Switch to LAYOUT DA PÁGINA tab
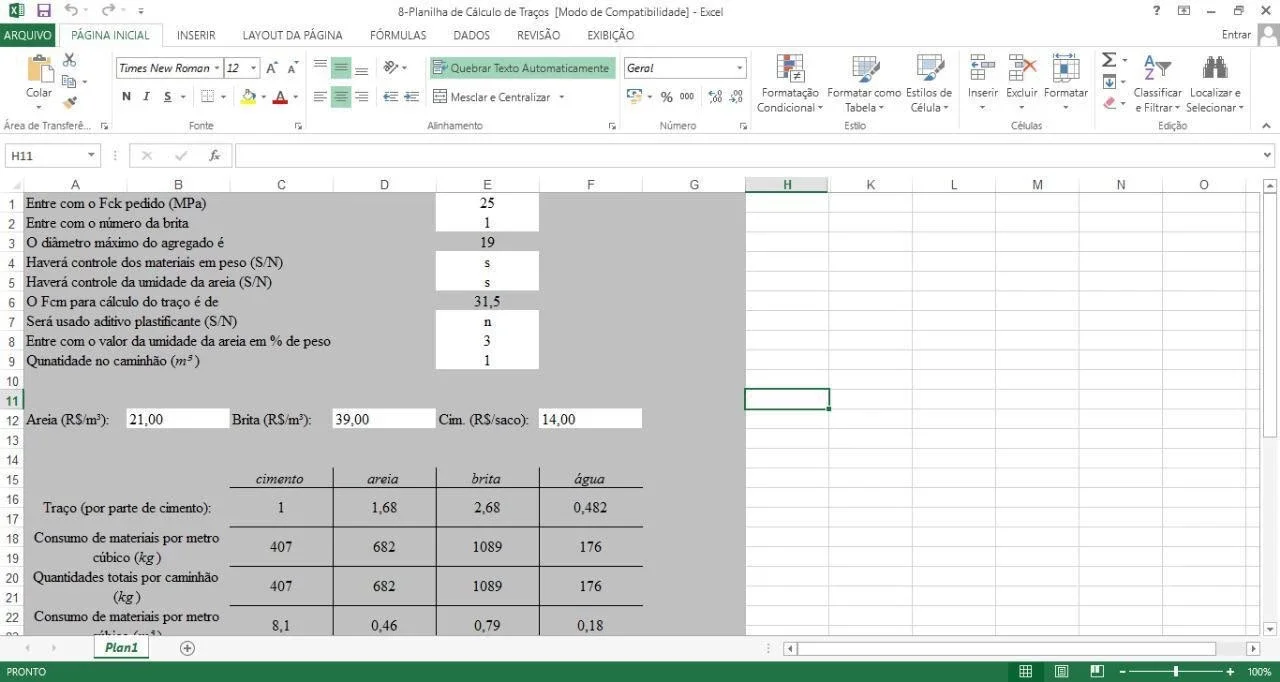This screenshot has width=1280, height=682. (x=292, y=35)
